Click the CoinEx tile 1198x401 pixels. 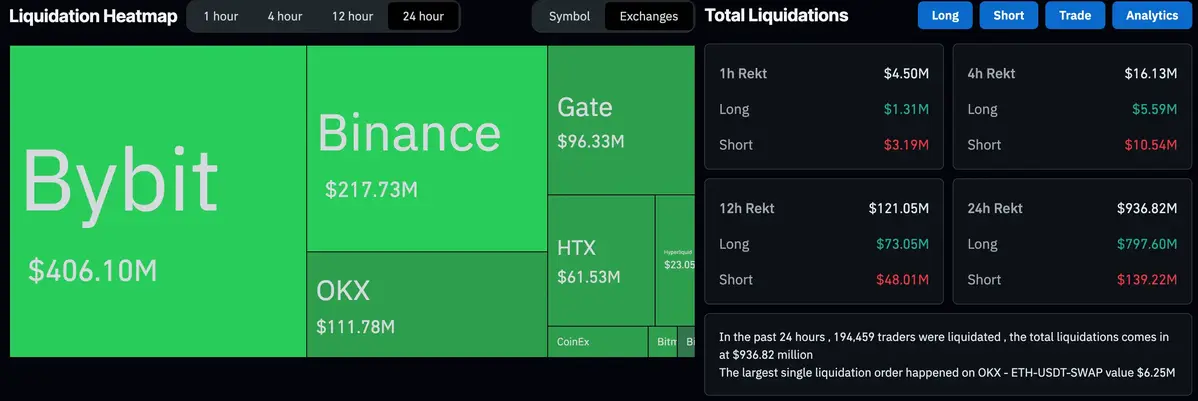pyautogui.click(x=597, y=342)
